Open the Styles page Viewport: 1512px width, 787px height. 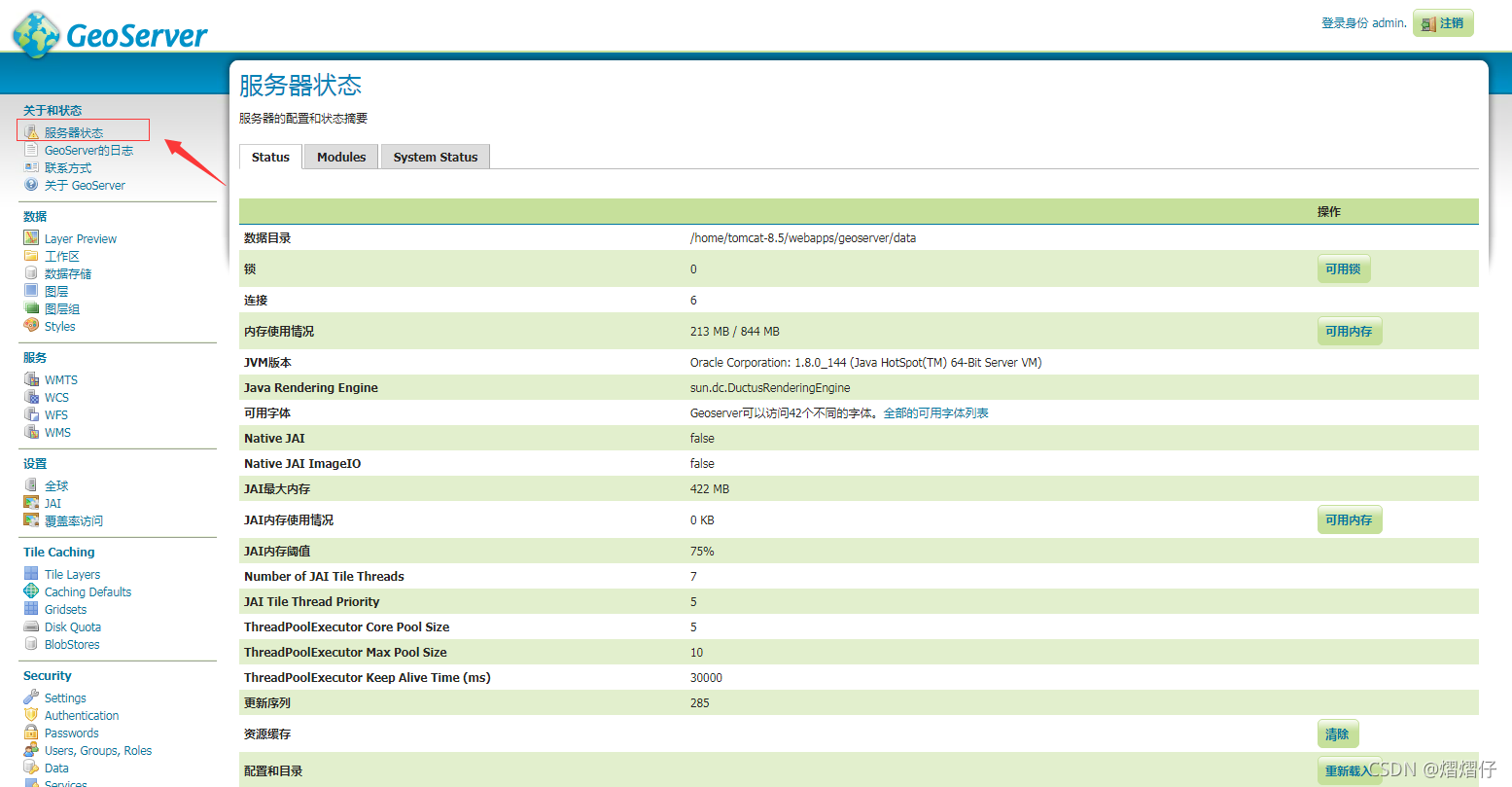[58, 326]
